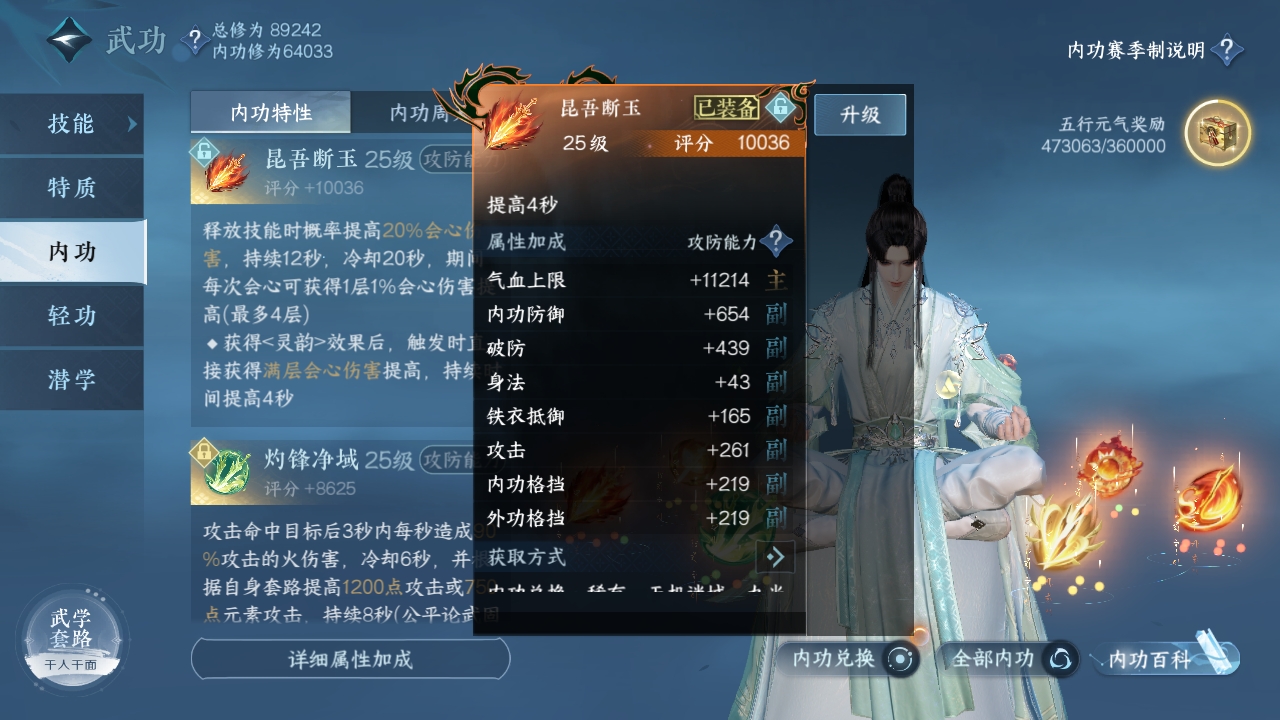The height and width of the screenshot is (720, 1280).
Task: Click the 内功兑换 button
Action: (x=849, y=659)
